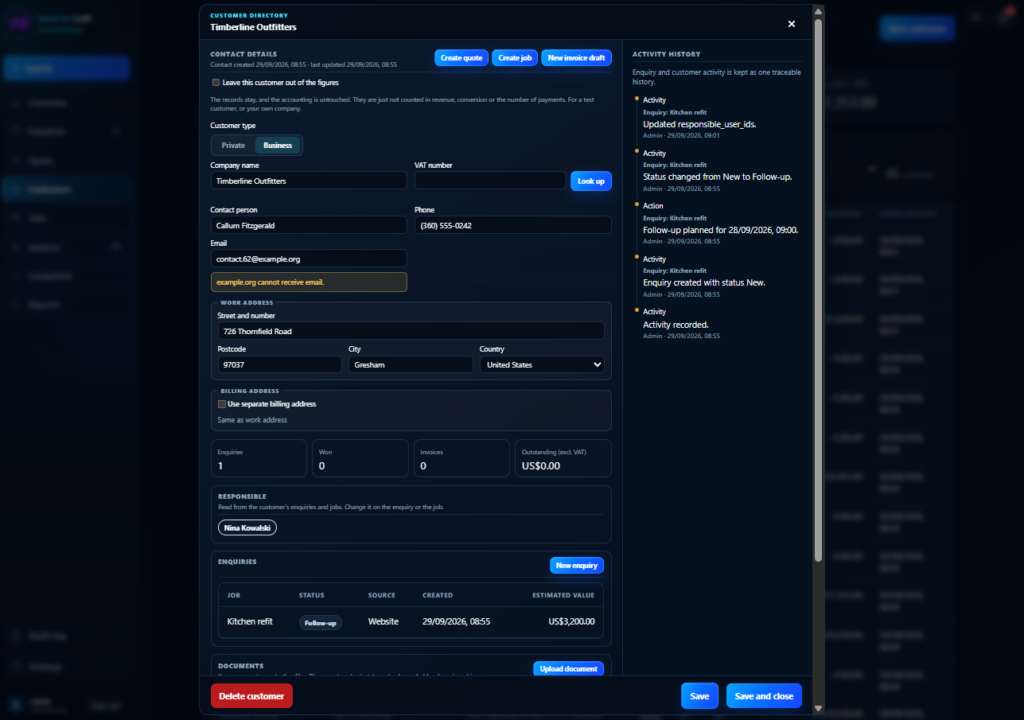Select Business customer type
The image size is (1024, 720).
click(278, 145)
